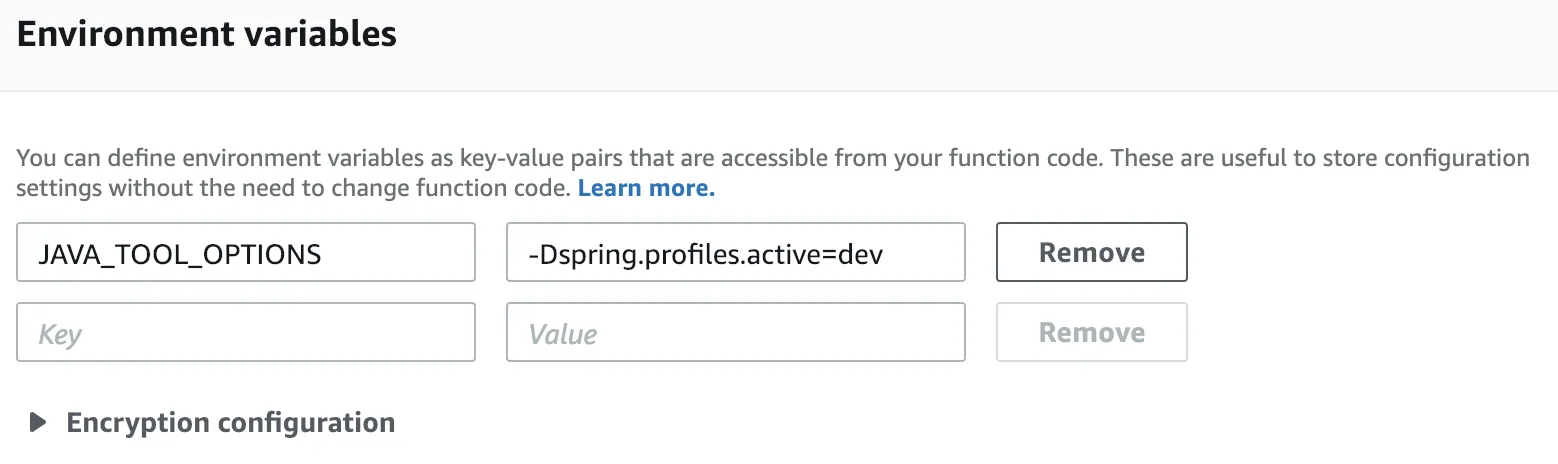The height and width of the screenshot is (464, 1558).
Task: Place cursor in the first row's value box
Action: [735, 253]
